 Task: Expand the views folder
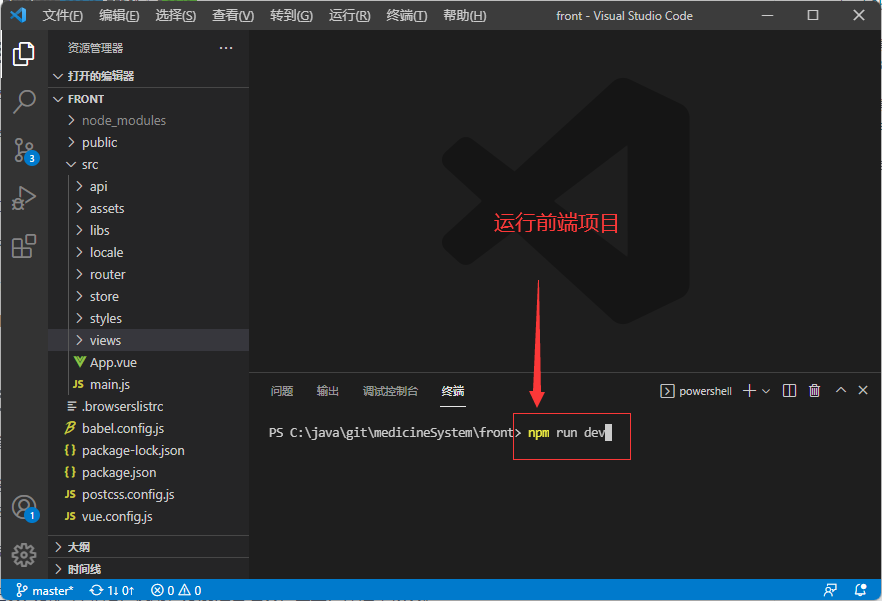(148, 340)
